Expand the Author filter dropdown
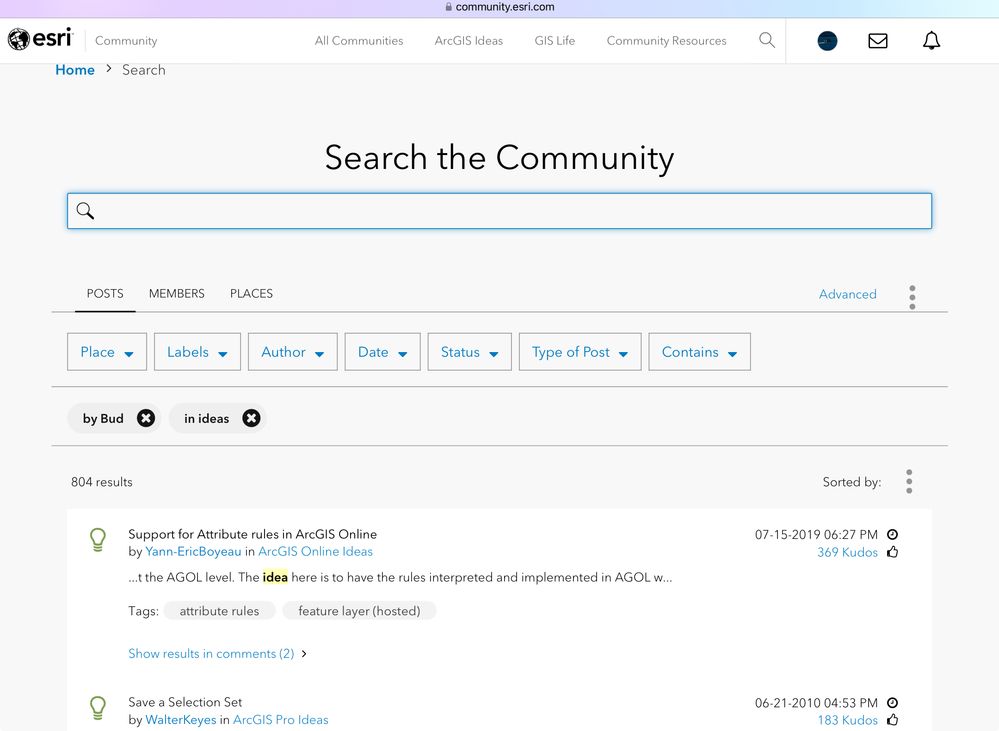 click(292, 352)
